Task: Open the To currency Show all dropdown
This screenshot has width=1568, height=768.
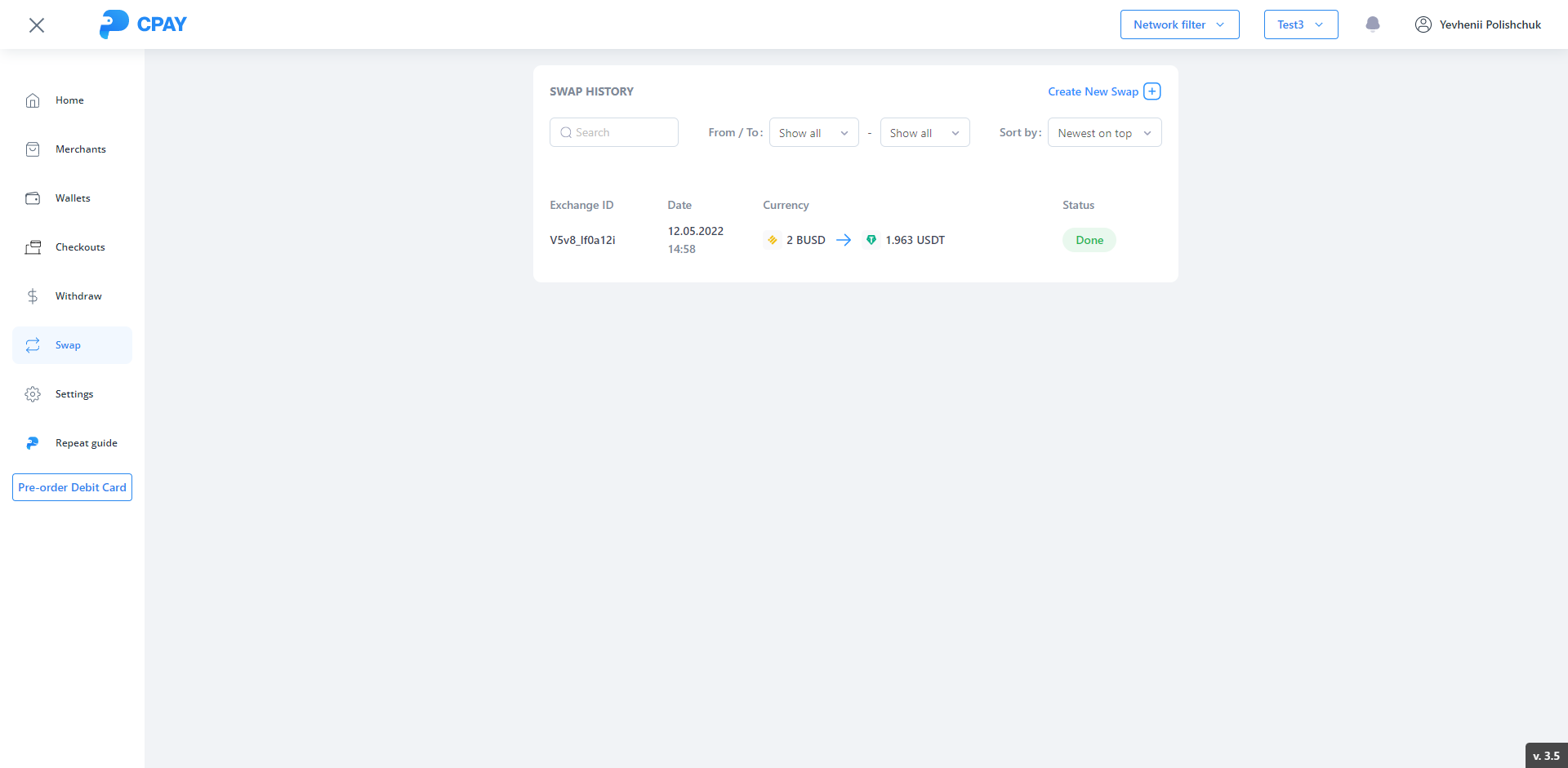Action: click(924, 133)
